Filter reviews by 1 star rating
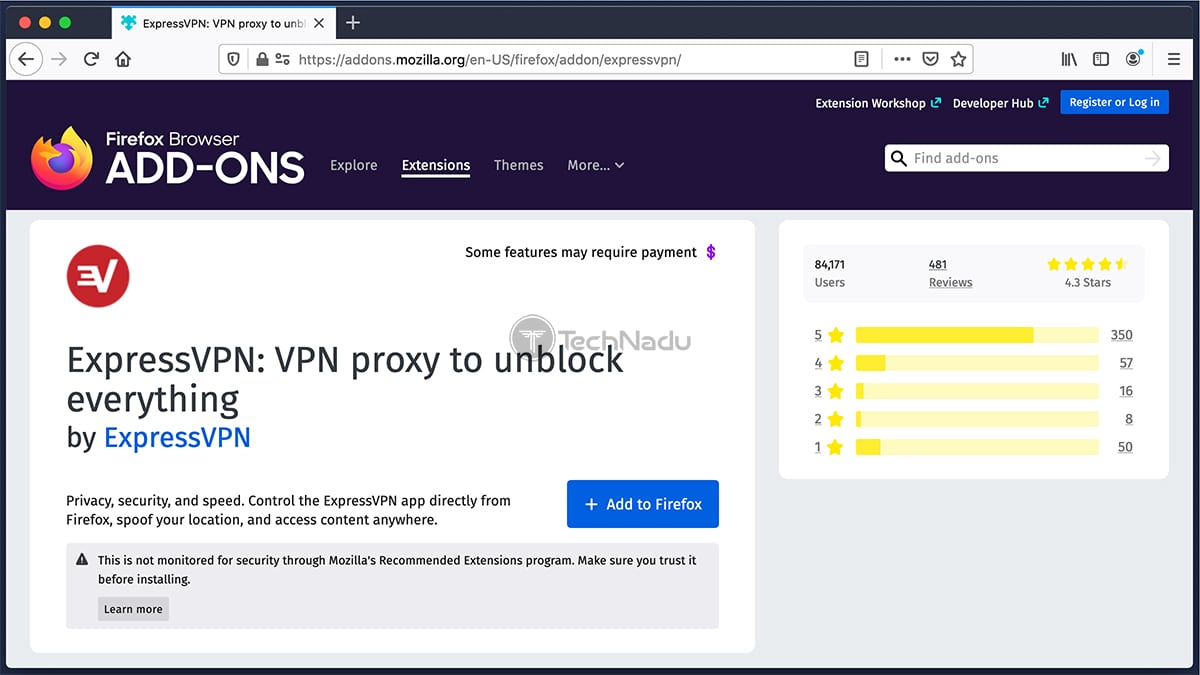Image resolution: width=1200 pixels, height=675 pixels. point(829,447)
